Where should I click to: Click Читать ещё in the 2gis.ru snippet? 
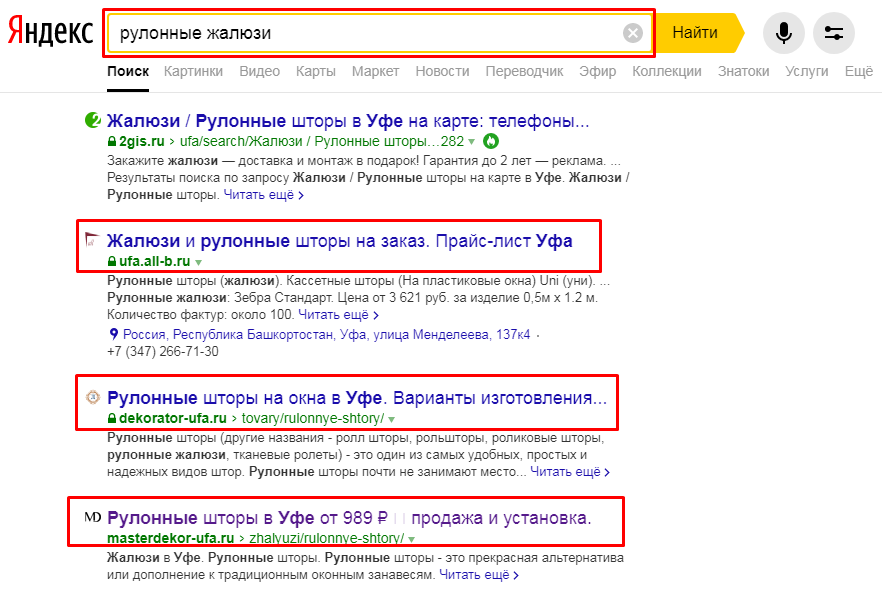click(x=263, y=195)
